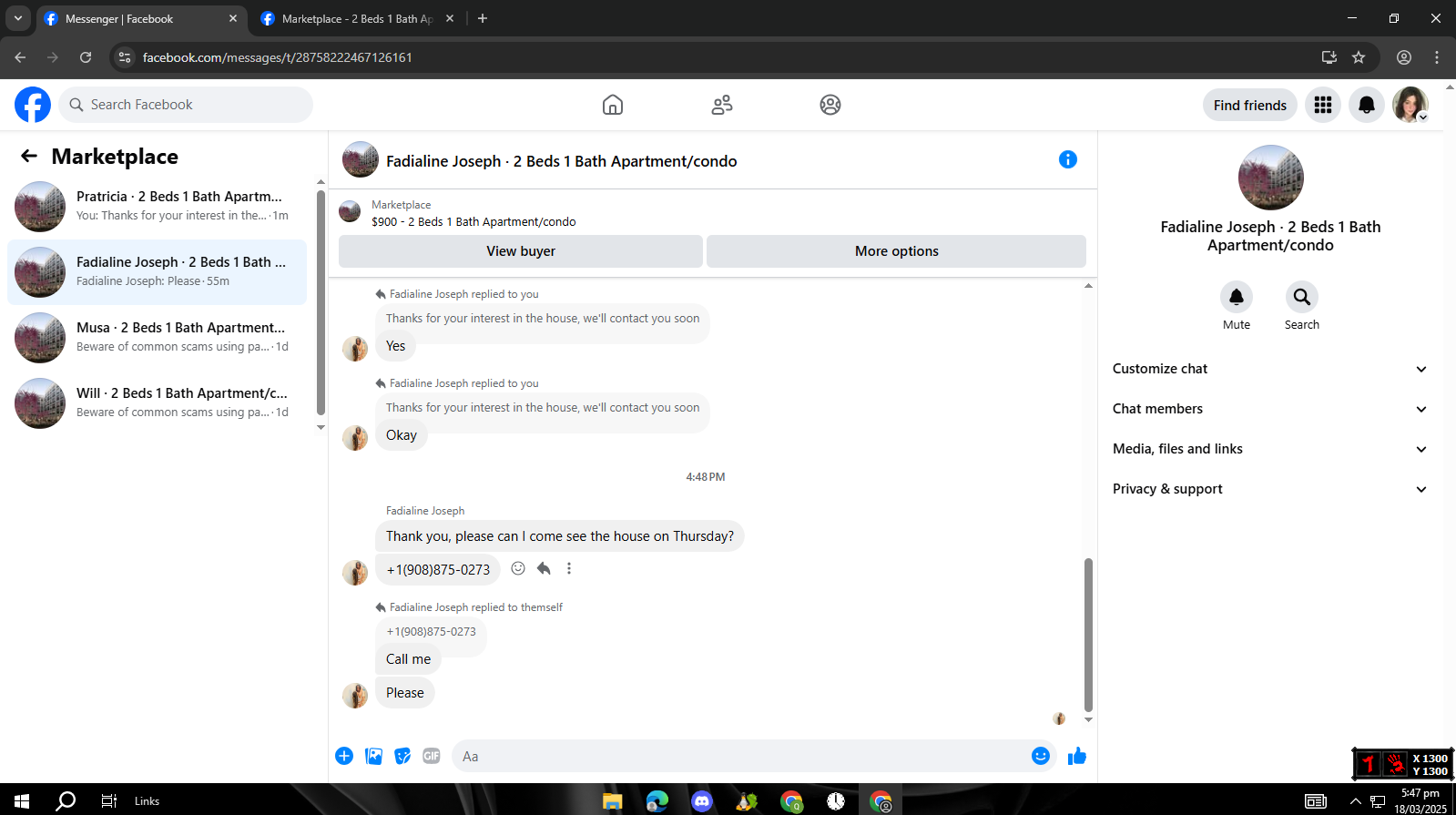Open more options for the phone number message

tap(569, 568)
